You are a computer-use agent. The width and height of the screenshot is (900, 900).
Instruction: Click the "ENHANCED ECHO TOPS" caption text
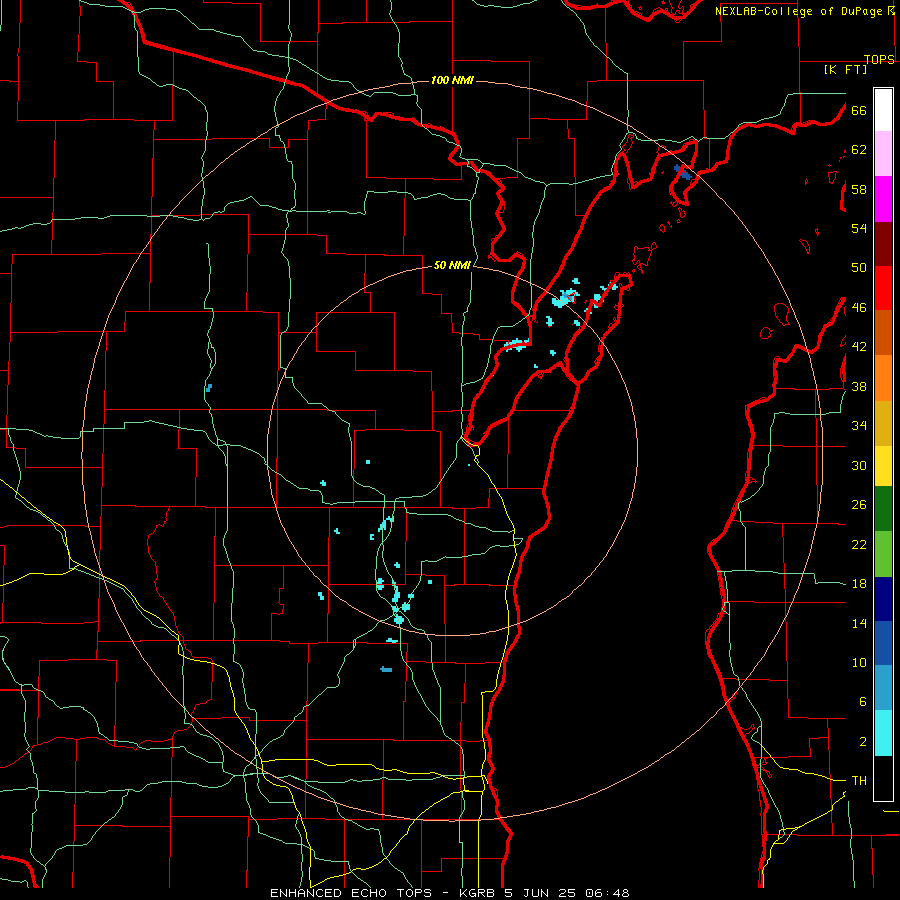coord(353,893)
